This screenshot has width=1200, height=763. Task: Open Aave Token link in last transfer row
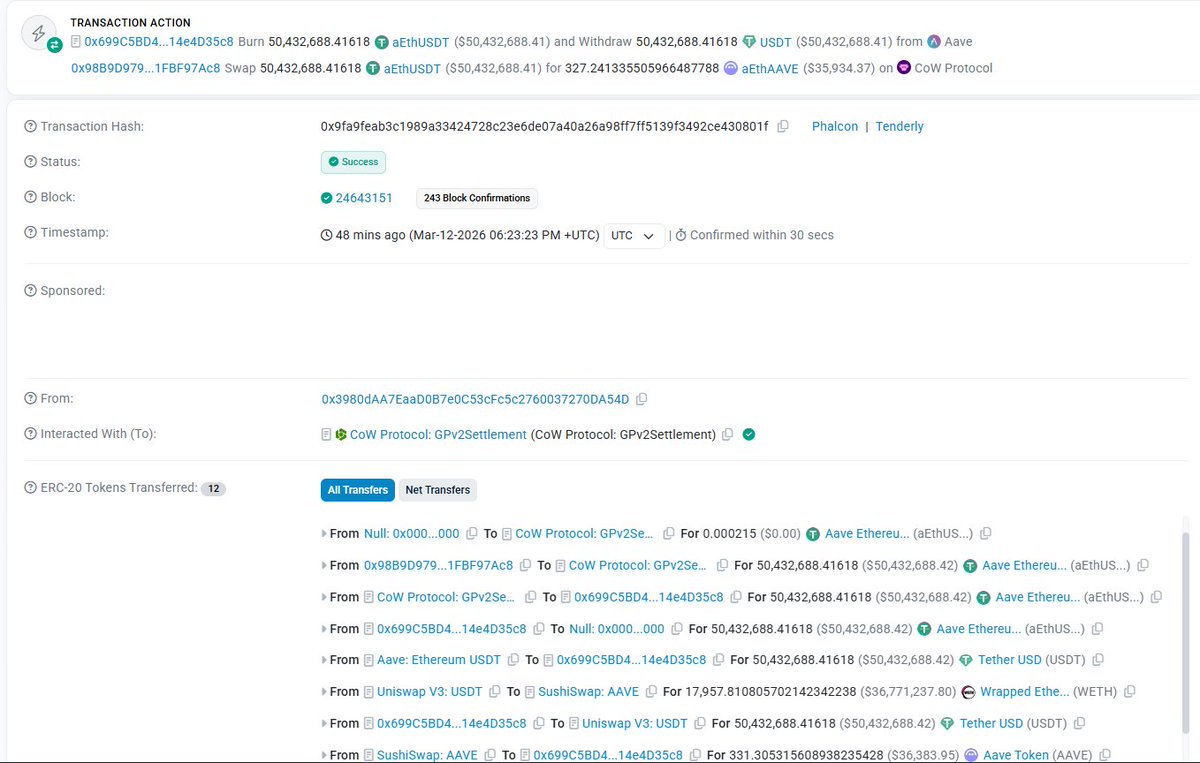click(x=1018, y=755)
